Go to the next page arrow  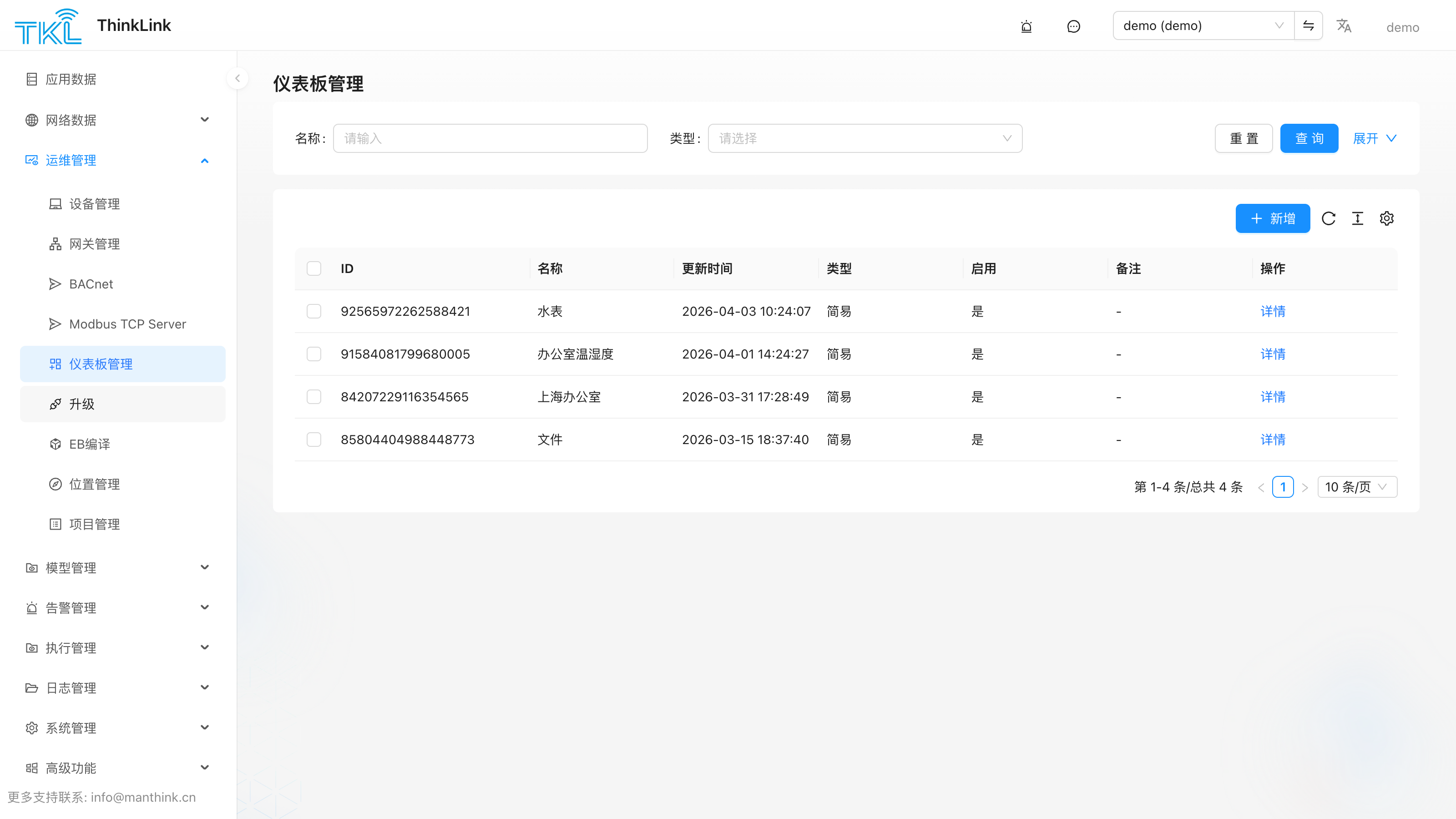pyautogui.click(x=1305, y=487)
